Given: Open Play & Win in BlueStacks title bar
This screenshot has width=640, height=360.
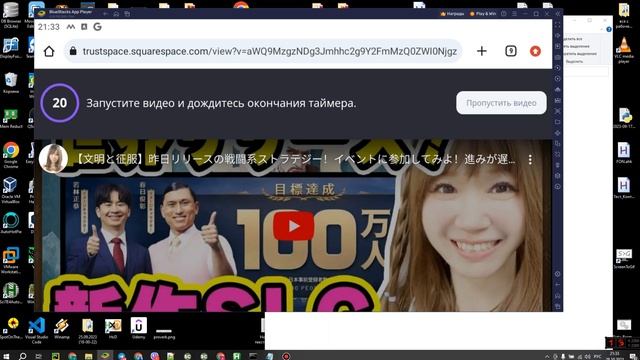Looking at the screenshot, I should coord(482,14).
